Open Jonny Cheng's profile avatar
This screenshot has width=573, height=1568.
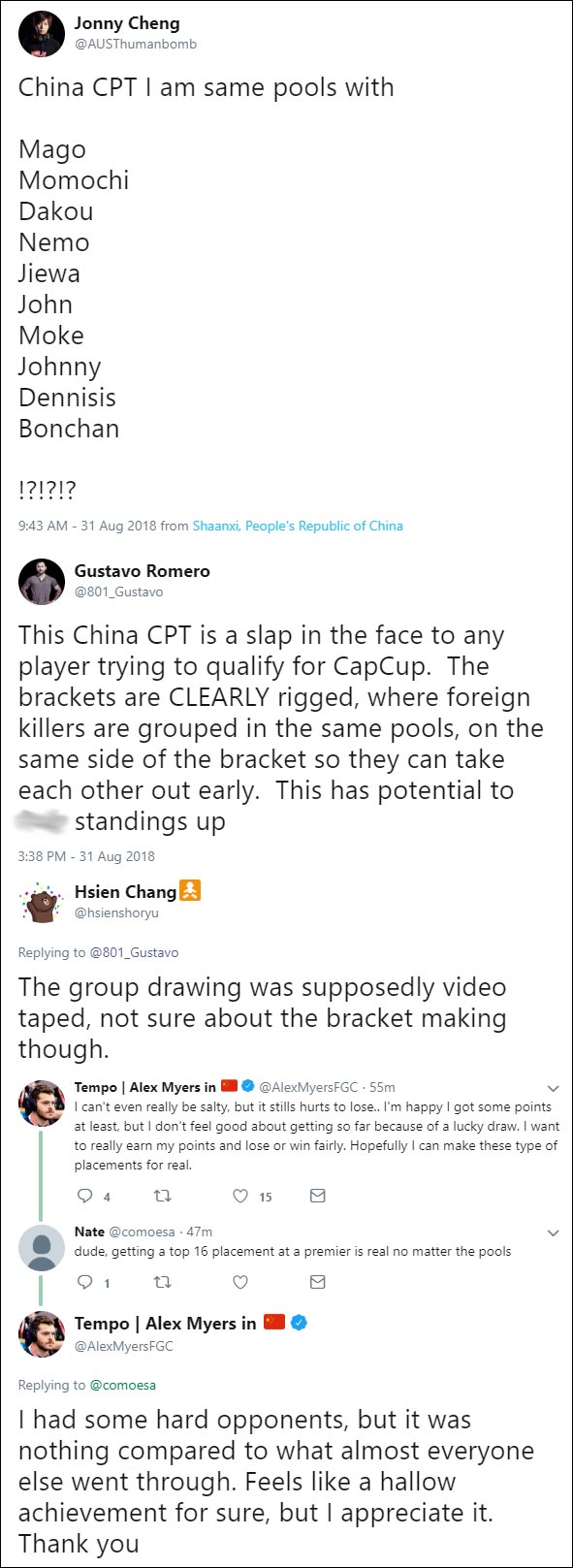42,33
